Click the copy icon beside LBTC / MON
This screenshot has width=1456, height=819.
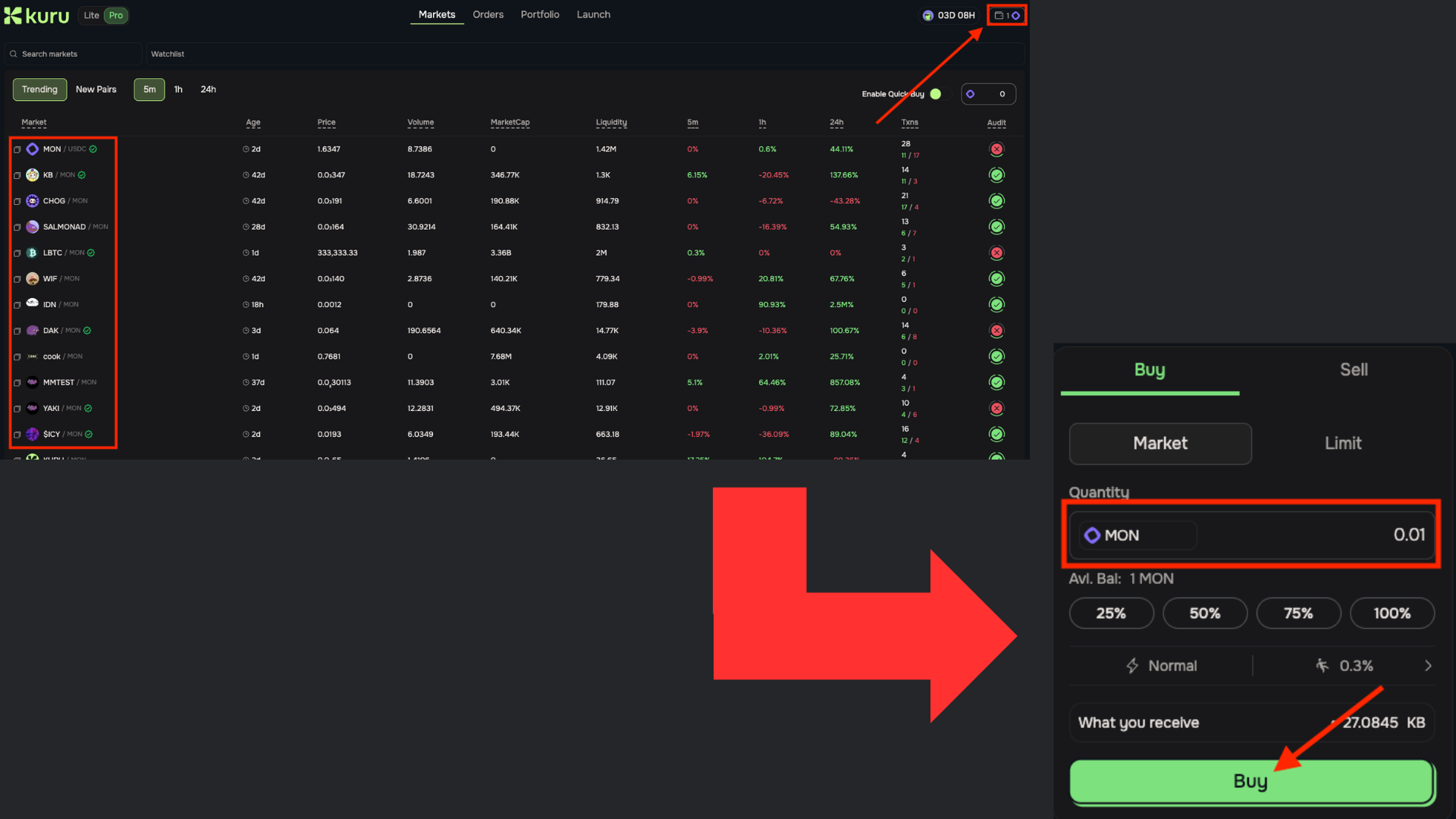tap(17, 253)
